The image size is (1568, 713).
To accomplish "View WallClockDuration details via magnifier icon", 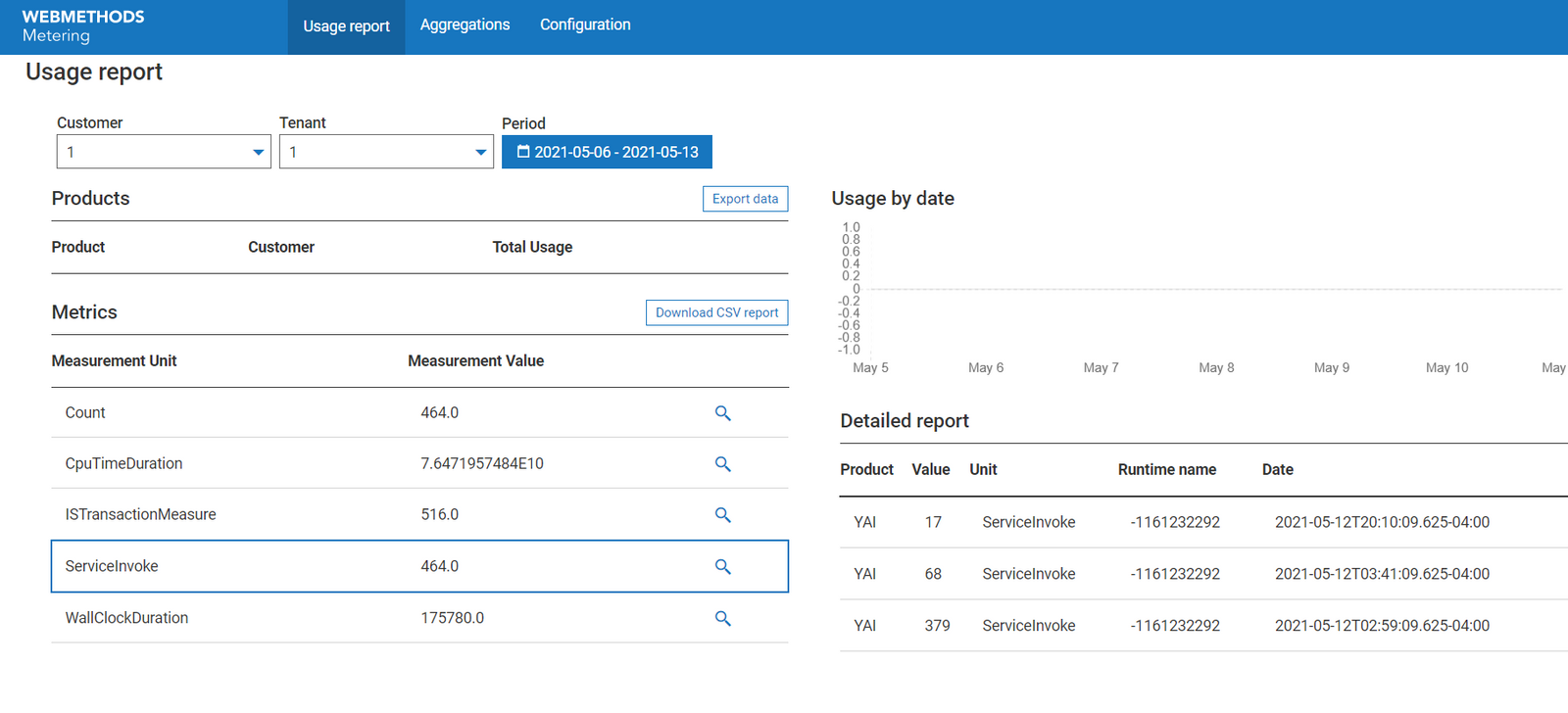I will tap(722, 619).
